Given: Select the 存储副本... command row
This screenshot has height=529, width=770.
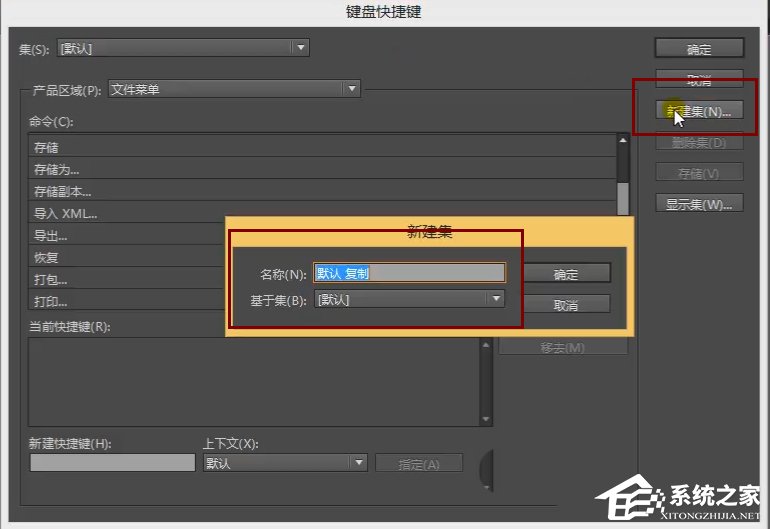Looking at the screenshot, I should 323,191.
